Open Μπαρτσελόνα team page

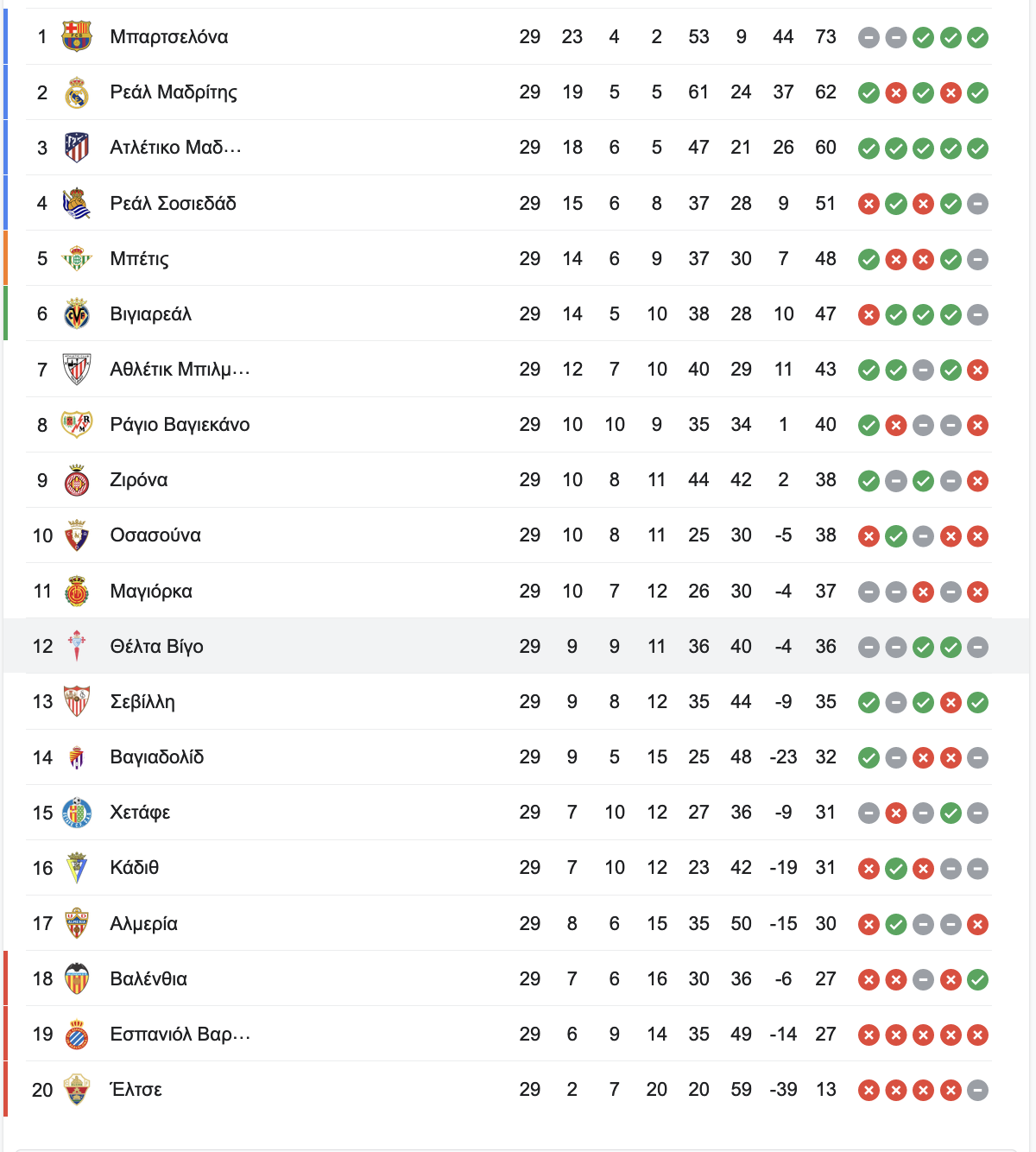point(169,37)
